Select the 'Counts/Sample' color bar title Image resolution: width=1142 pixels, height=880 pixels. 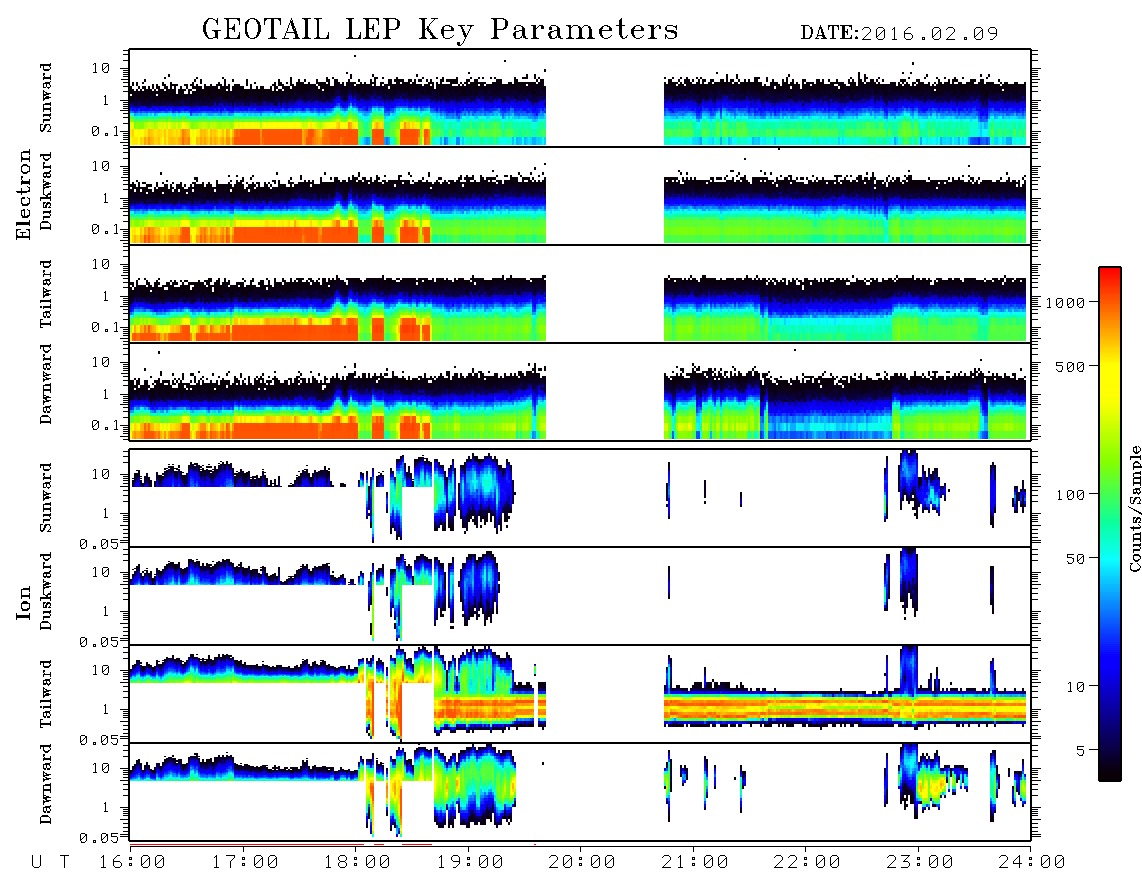click(1135, 509)
